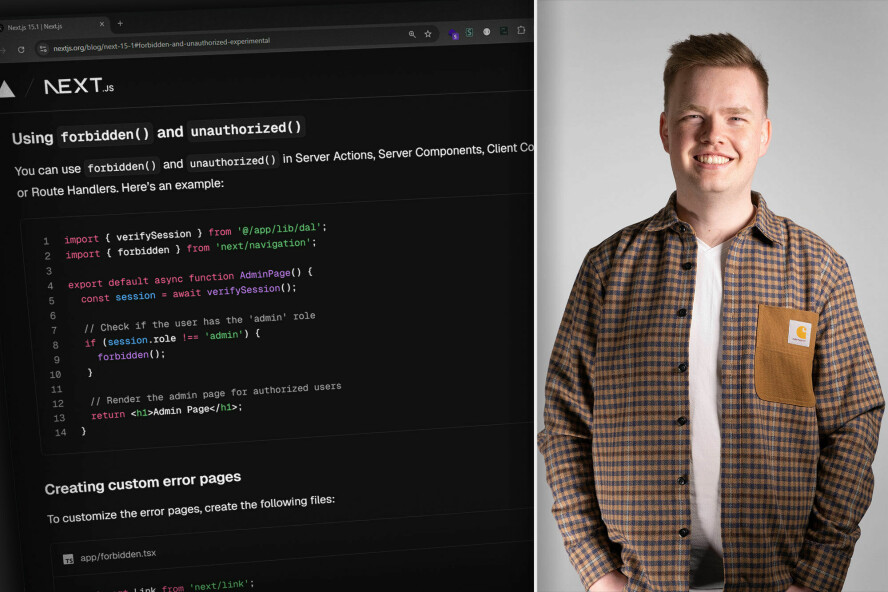Open the purple extension icon
Screen dimensions: 888x592
453,34
